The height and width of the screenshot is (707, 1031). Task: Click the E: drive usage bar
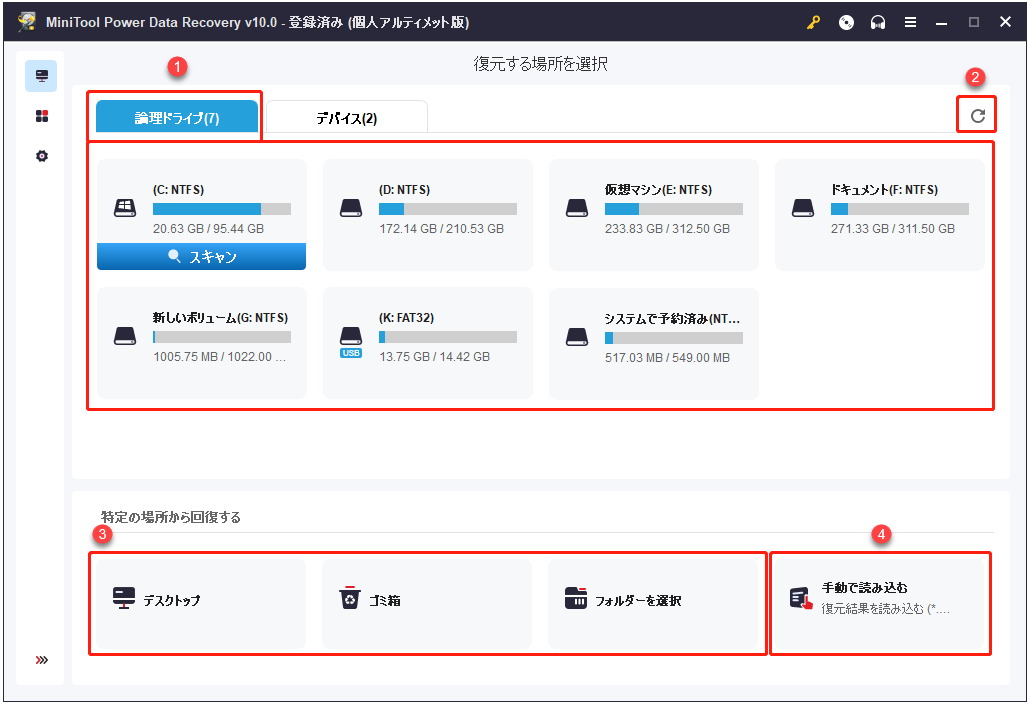[674, 209]
